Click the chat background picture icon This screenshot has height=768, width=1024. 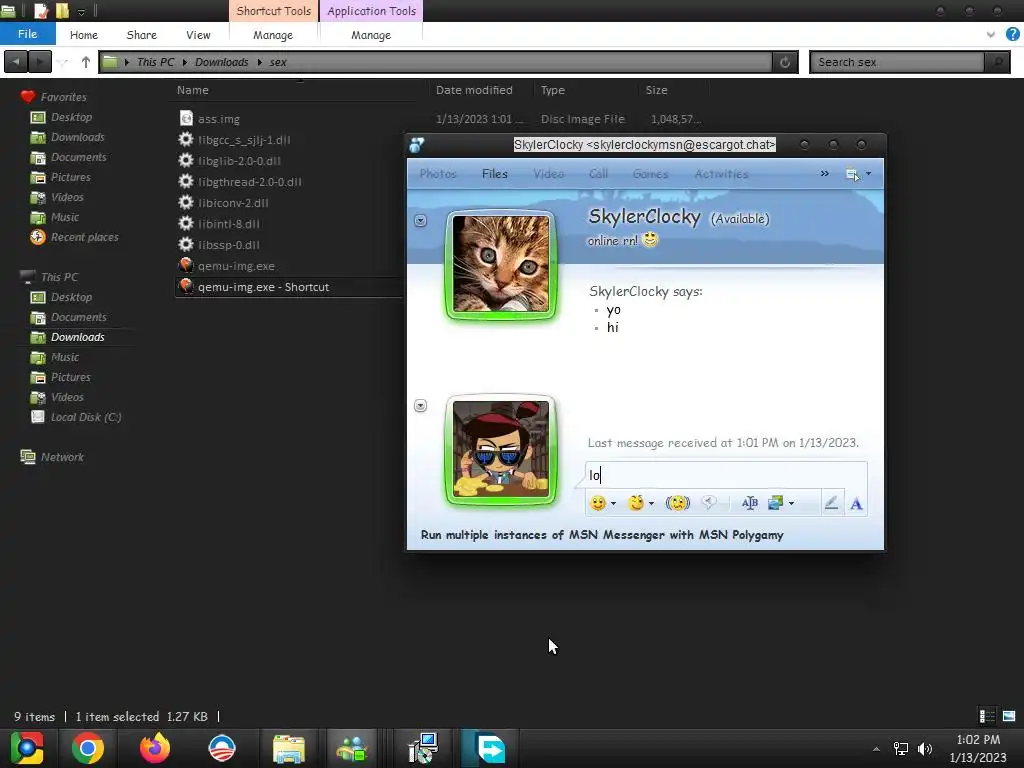point(775,503)
